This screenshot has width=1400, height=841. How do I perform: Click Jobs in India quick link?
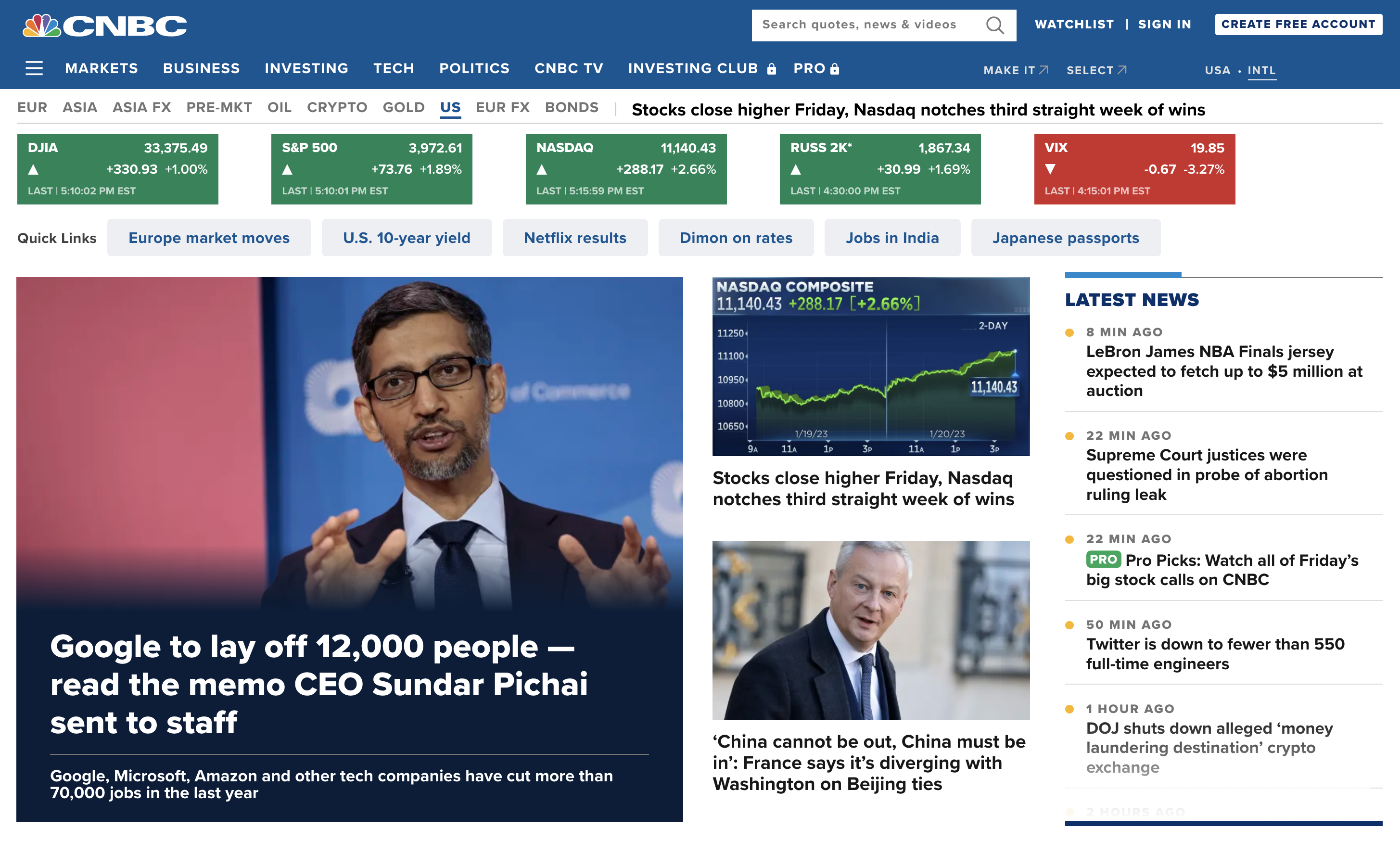click(892, 238)
